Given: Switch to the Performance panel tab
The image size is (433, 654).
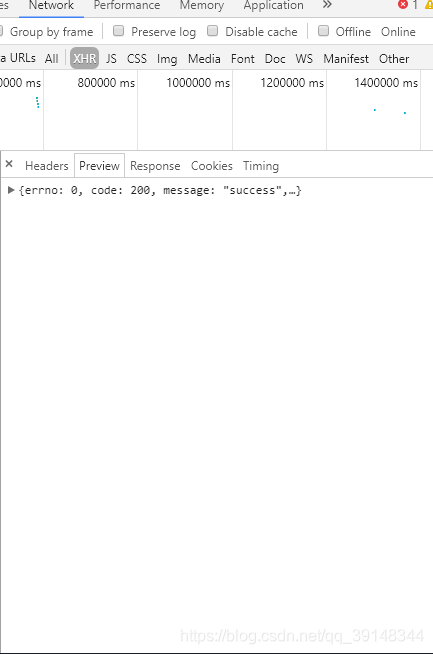Looking at the screenshot, I should [x=126, y=6].
